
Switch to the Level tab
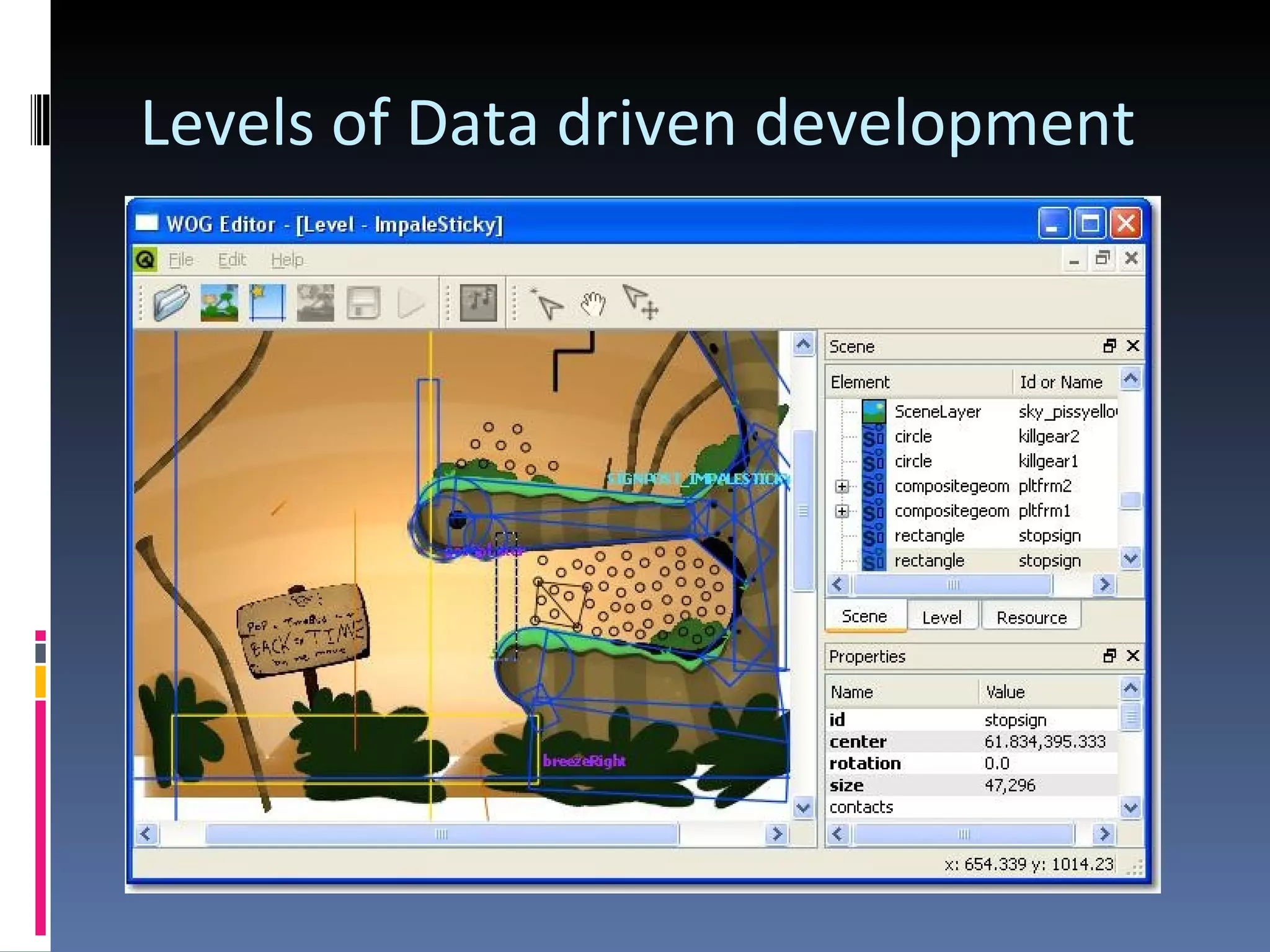pyautogui.click(x=942, y=617)
